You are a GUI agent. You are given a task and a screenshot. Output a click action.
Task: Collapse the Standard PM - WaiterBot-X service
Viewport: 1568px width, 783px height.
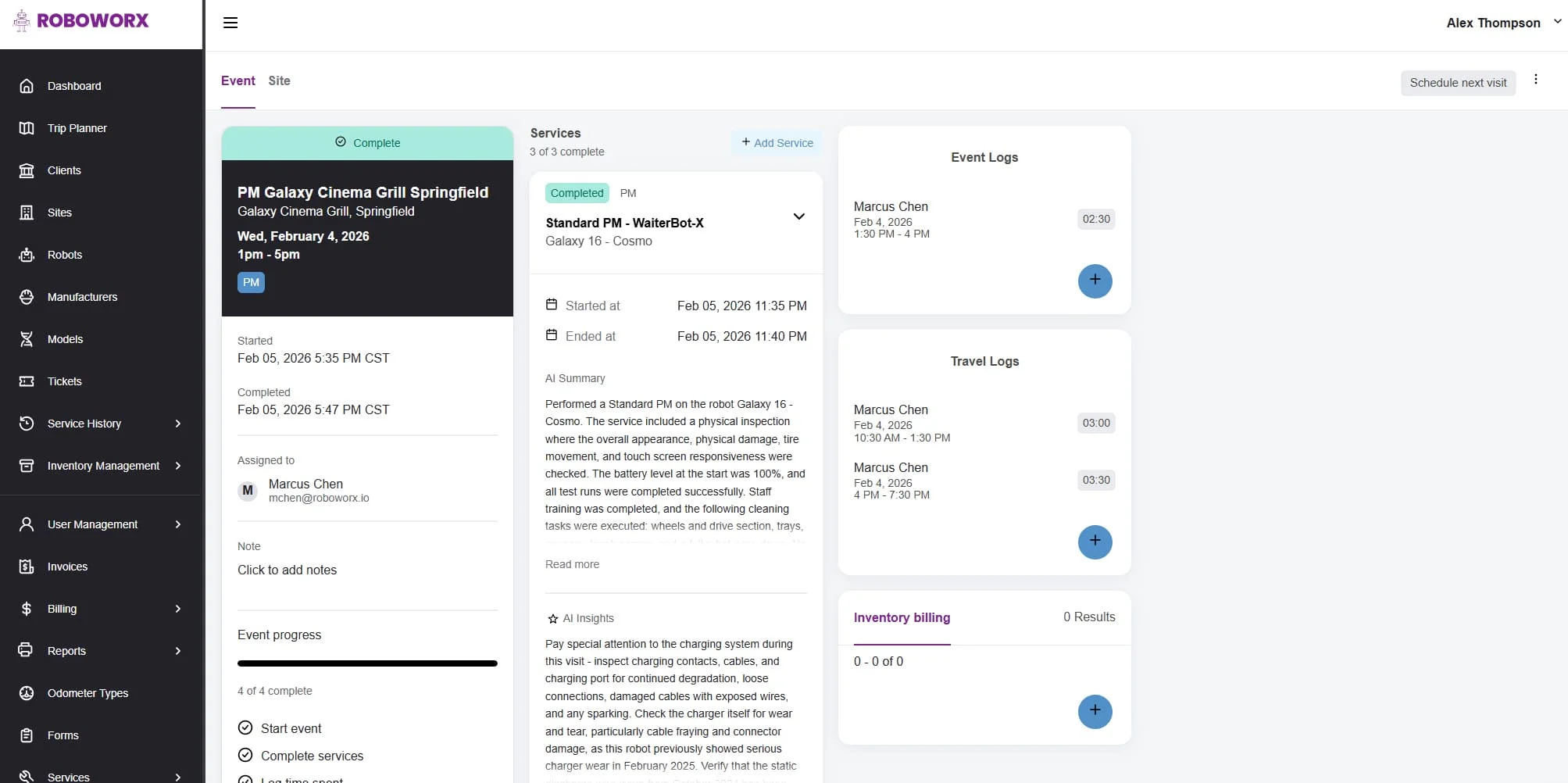point(798,216)
